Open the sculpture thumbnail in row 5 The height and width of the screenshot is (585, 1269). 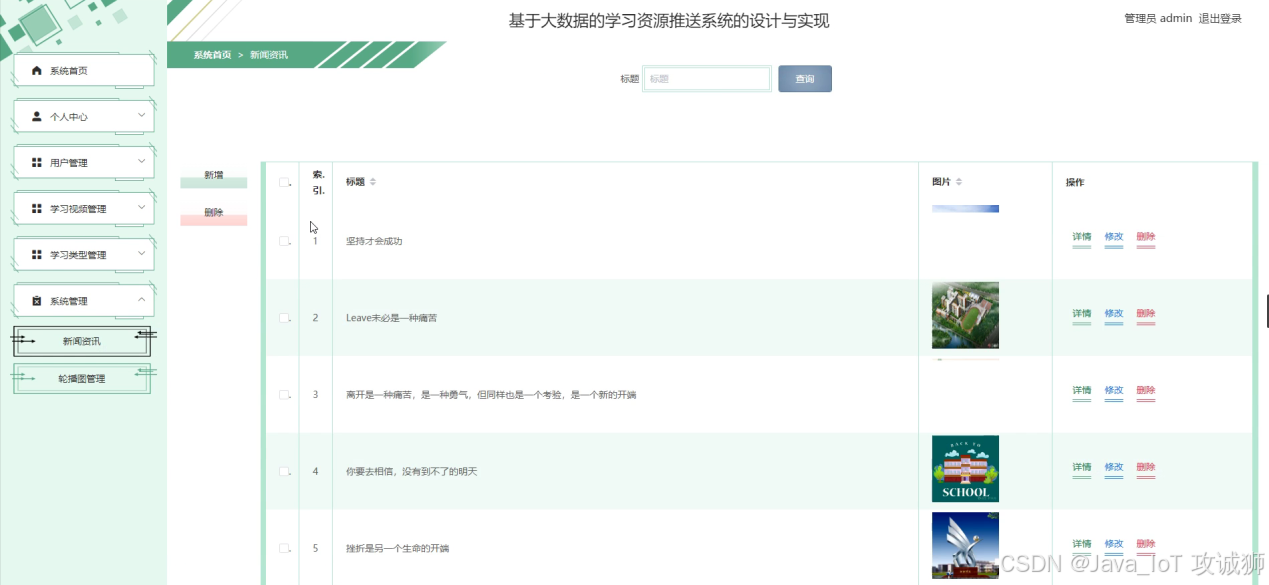tap(965, 545)
